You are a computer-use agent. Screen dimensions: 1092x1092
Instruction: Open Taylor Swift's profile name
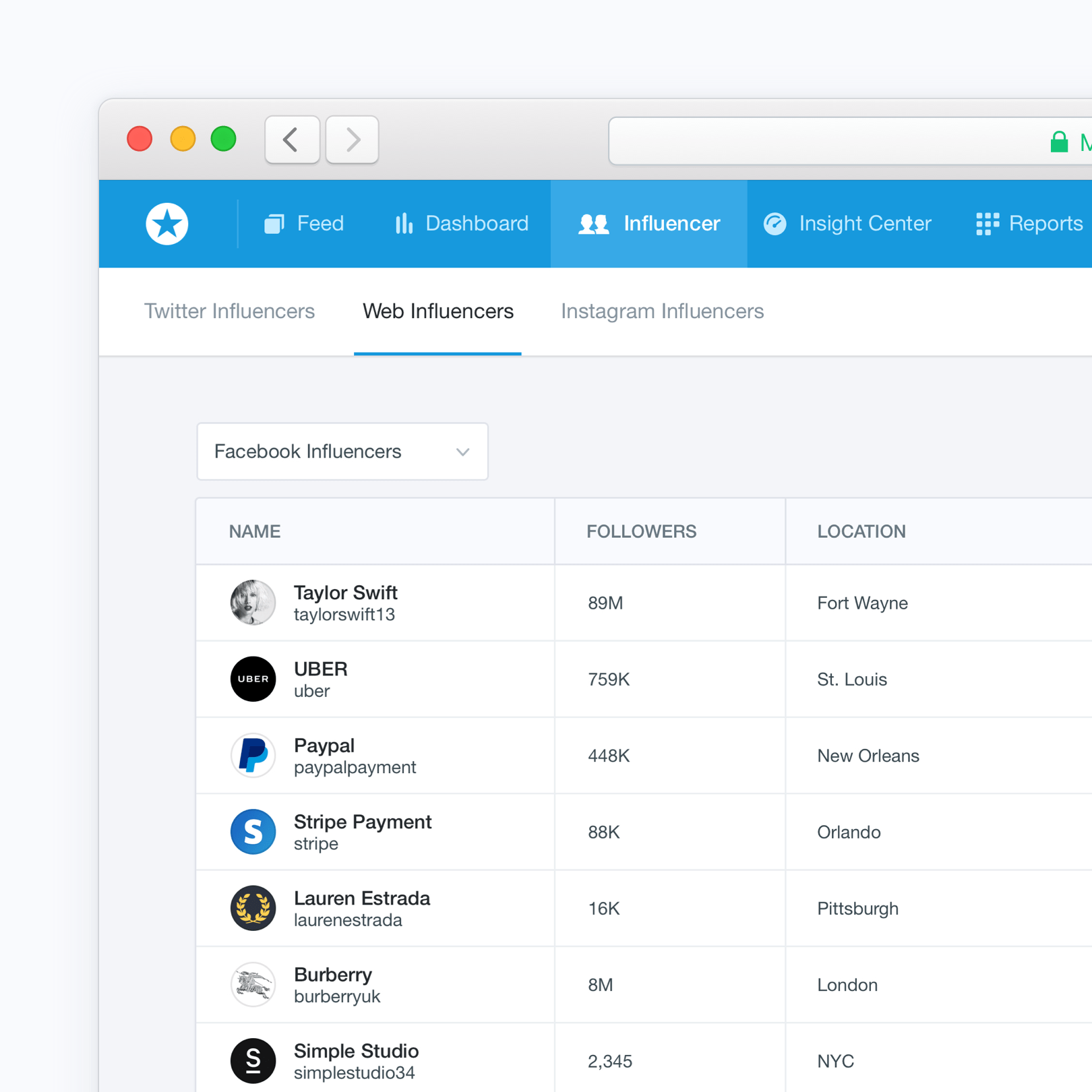(x=345, y=593)
